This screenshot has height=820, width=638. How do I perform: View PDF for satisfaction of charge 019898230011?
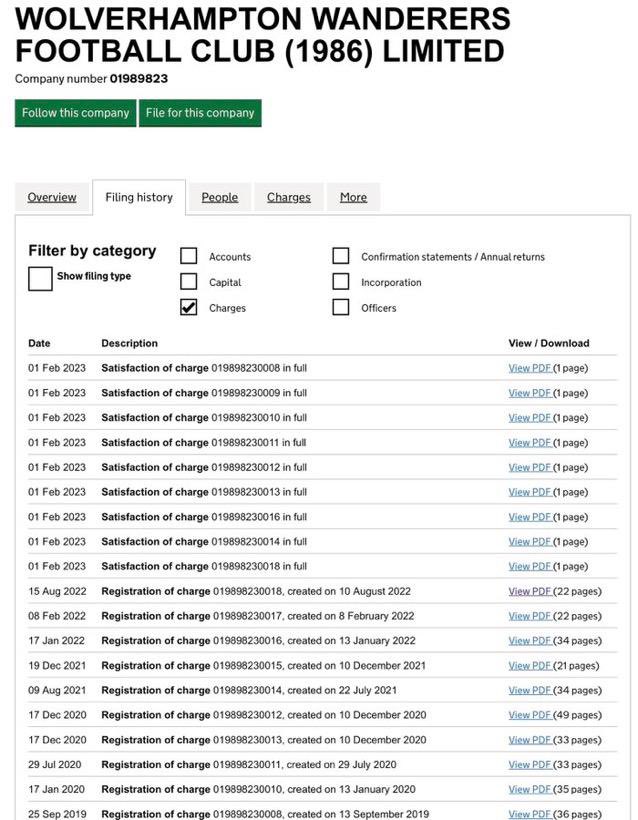[x=530, y=442]
